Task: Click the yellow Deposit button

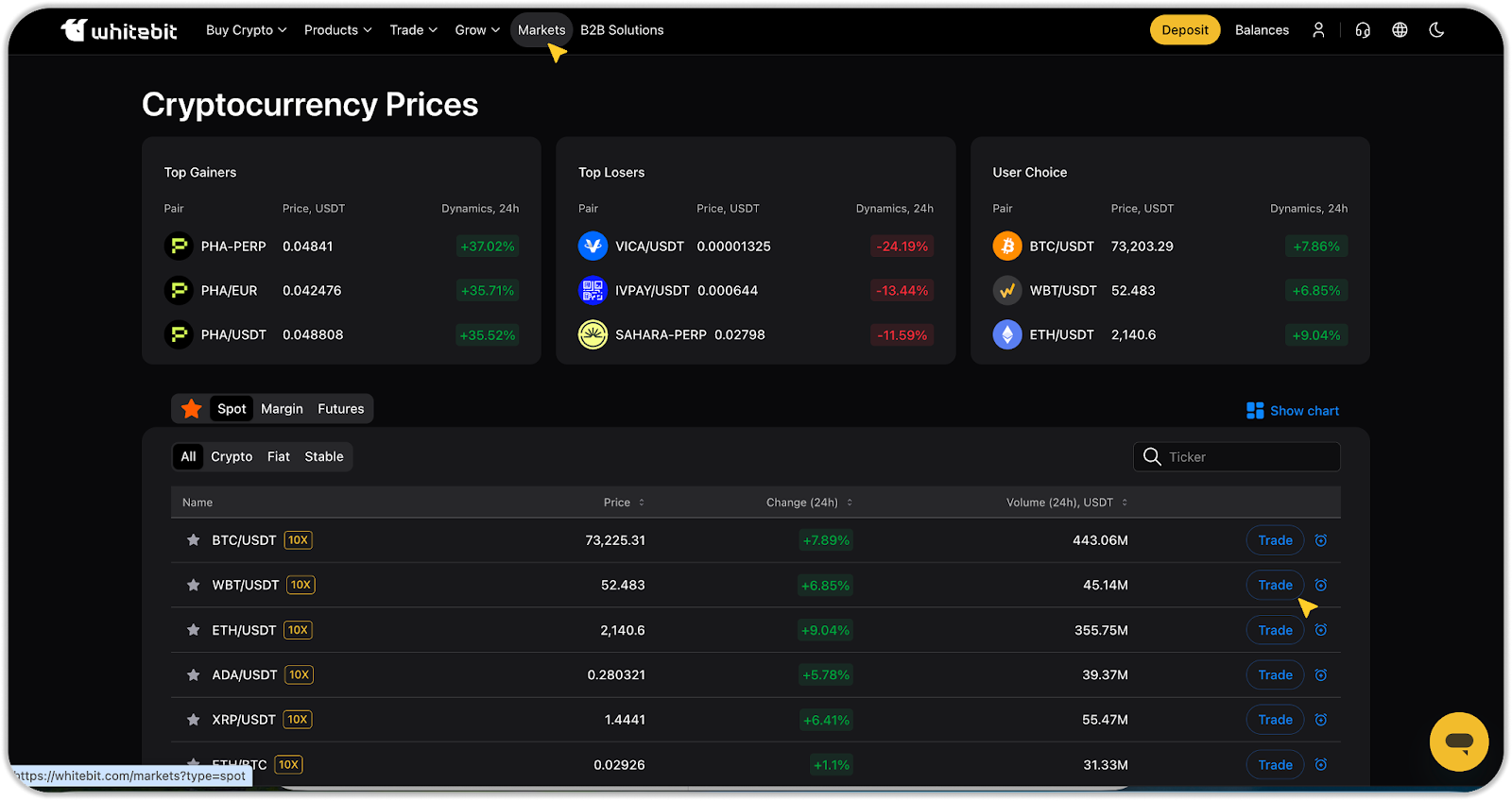Action: 1184,30
